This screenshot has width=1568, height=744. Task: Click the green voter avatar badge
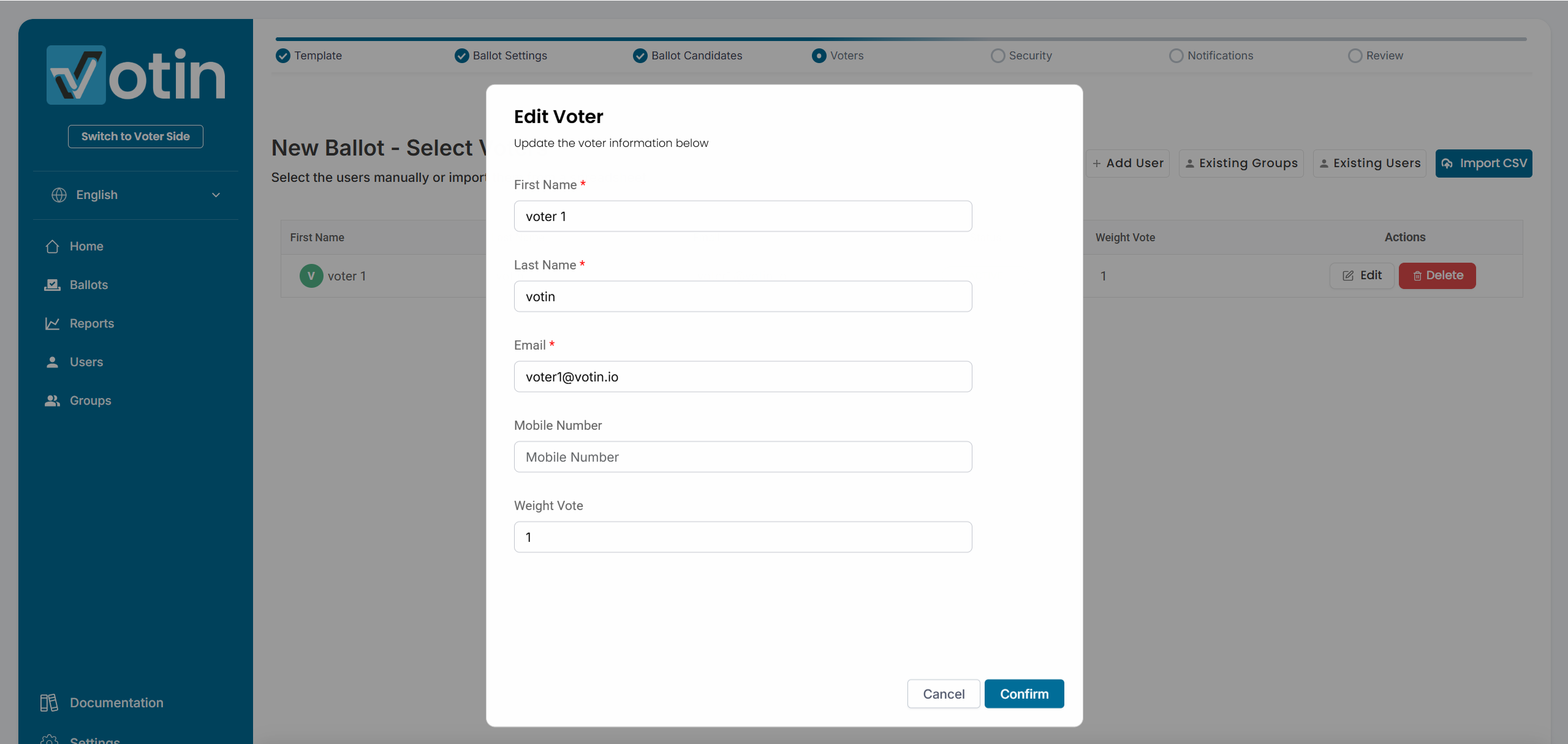pyautogui.click(x=311, y=276)
